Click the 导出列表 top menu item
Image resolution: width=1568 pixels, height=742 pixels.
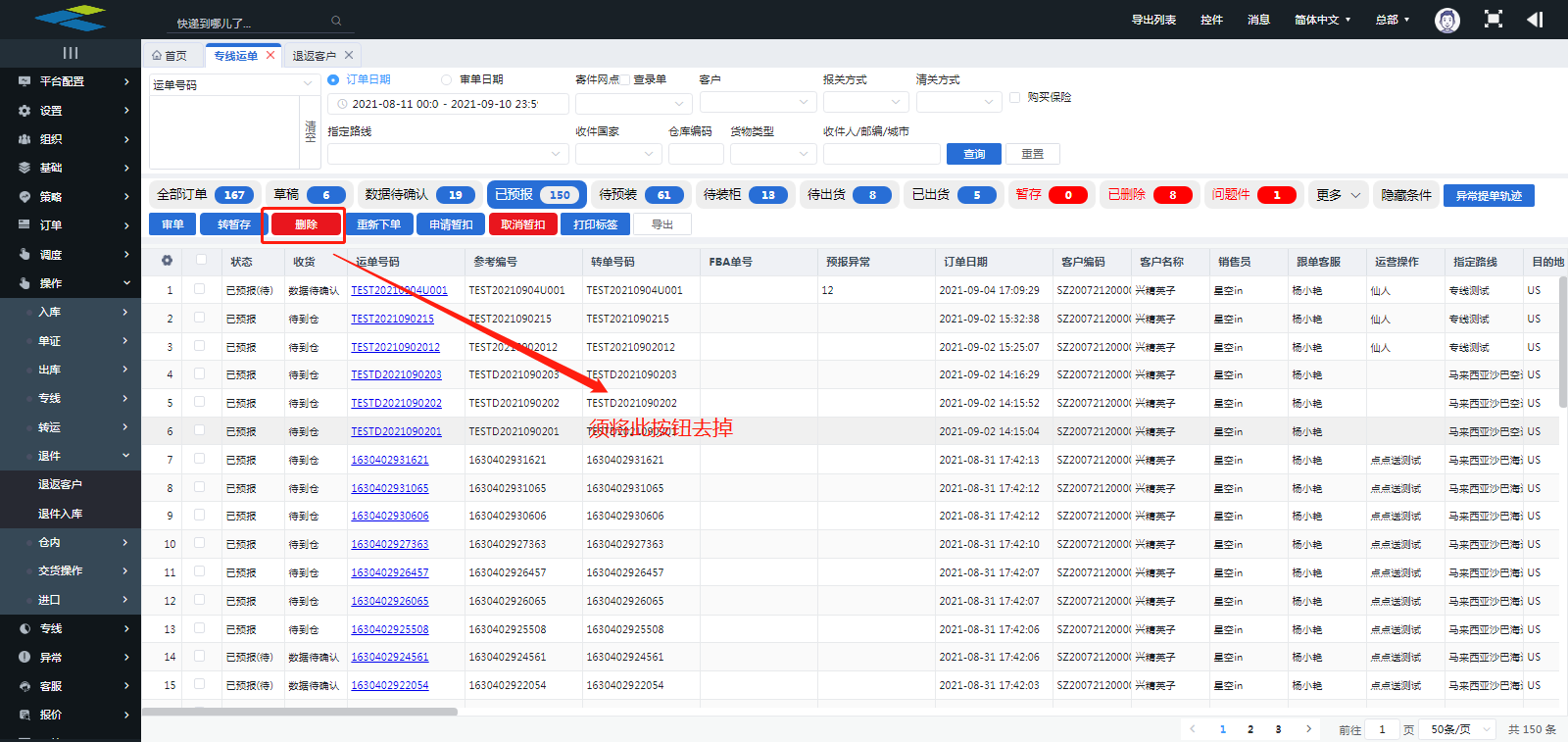coord(1153,20)
